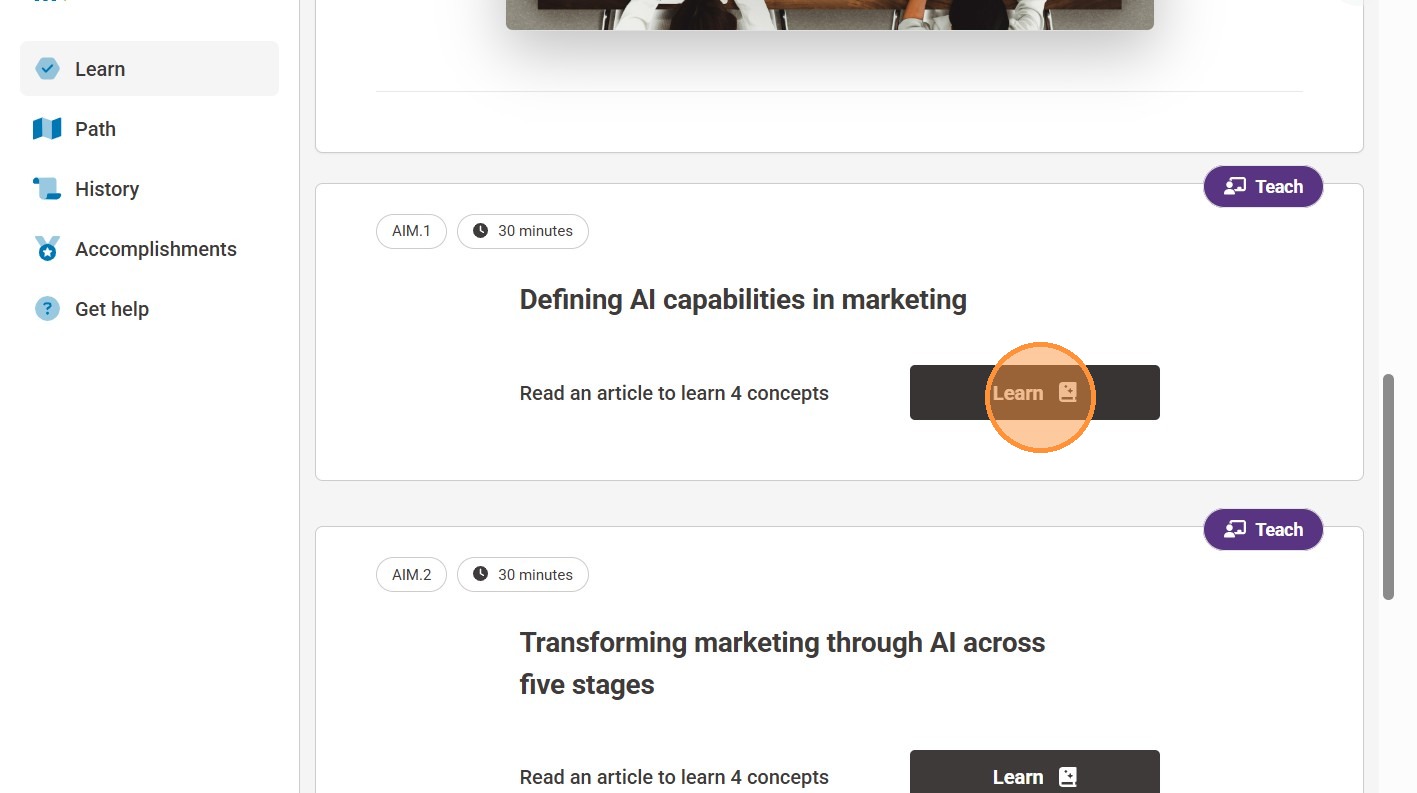This screenshot has width=1417, height=793.
Task: Open the 'Defining AI capabilities in marketing' title
Action: coord(742,300)
